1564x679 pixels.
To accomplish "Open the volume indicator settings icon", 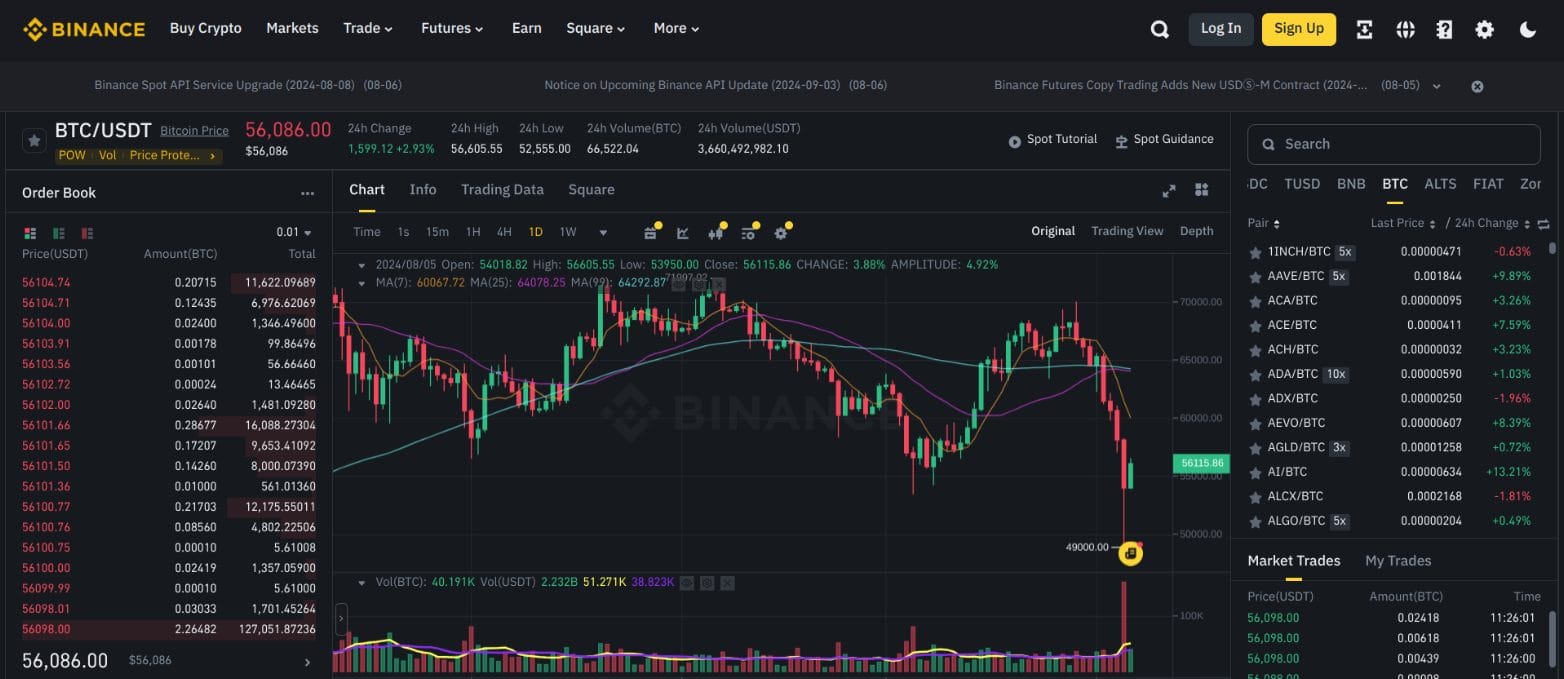I will click(707, 582).
